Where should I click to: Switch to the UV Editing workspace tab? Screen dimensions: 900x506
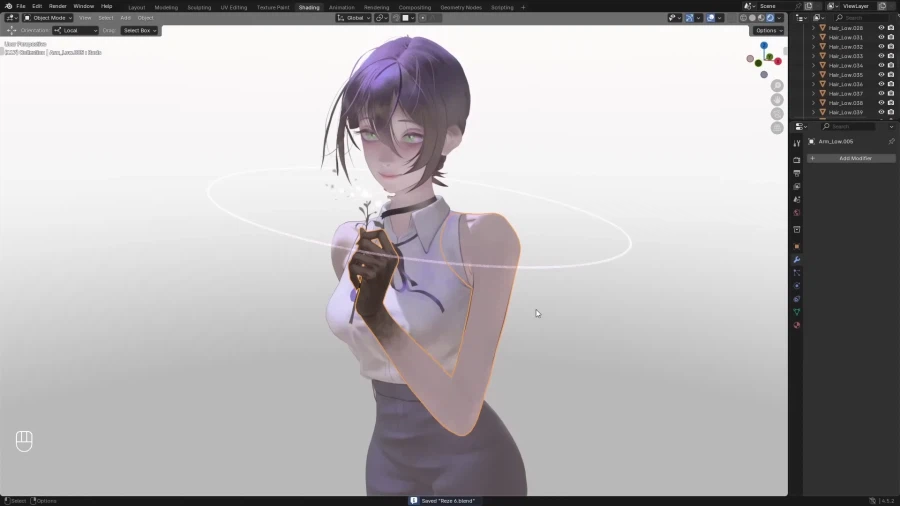point(234,7)
